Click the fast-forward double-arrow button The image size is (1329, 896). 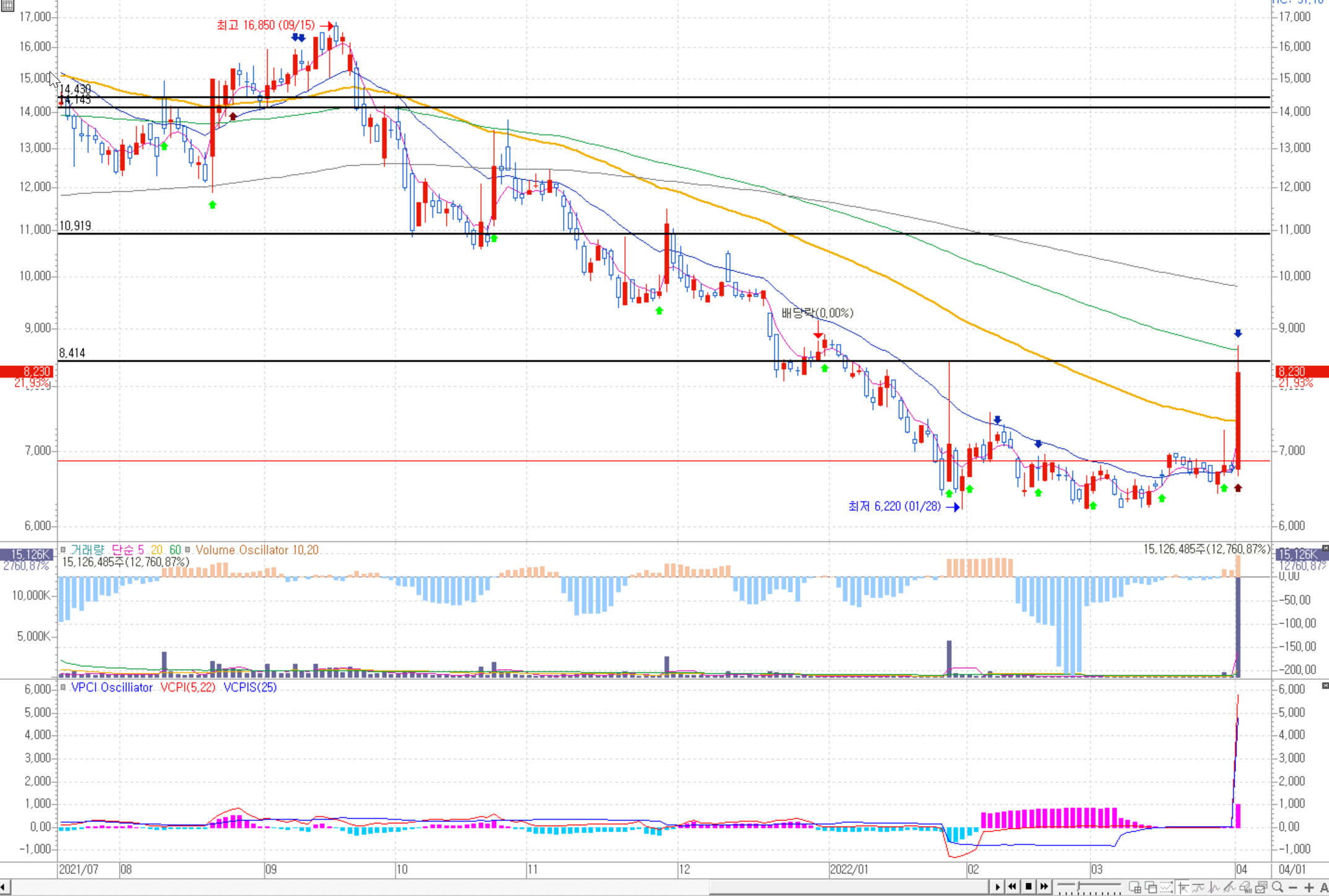[x=1044, y=887]
